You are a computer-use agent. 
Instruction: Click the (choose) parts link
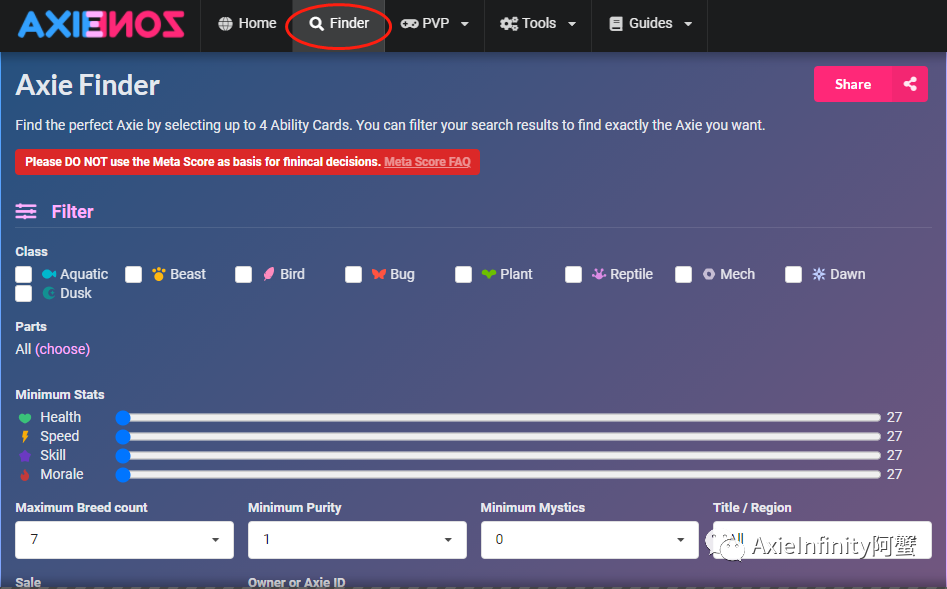click(62, 349)
